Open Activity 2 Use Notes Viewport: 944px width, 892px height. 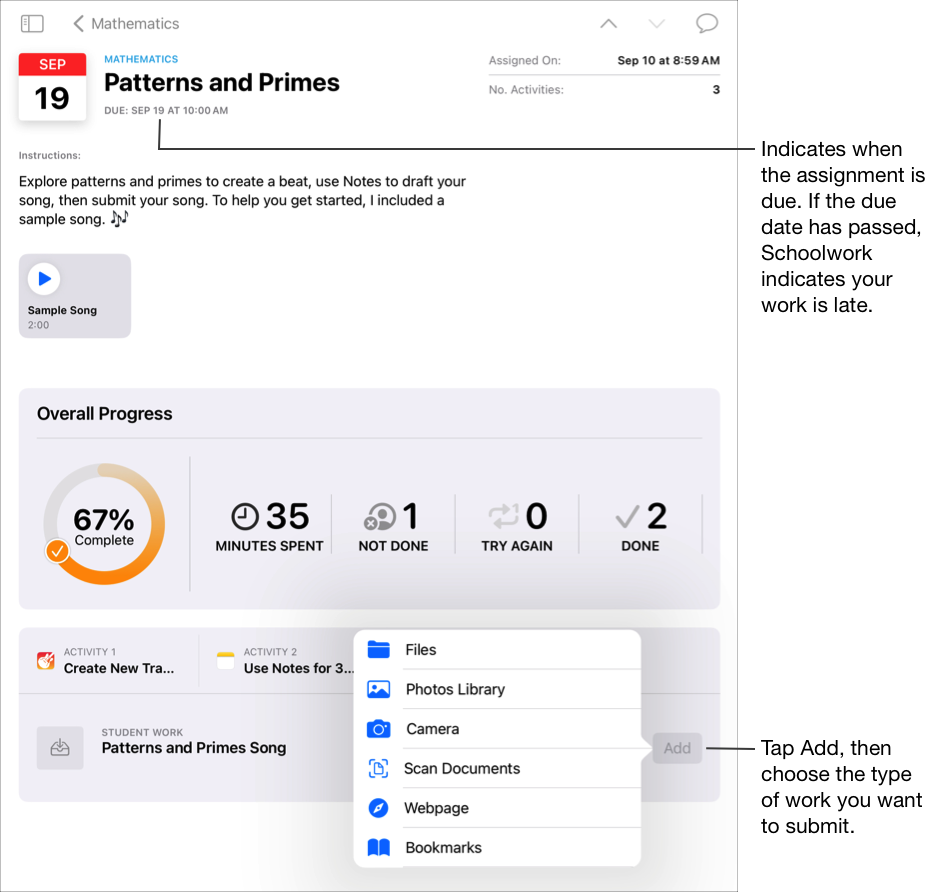click(x=285, y=660)
